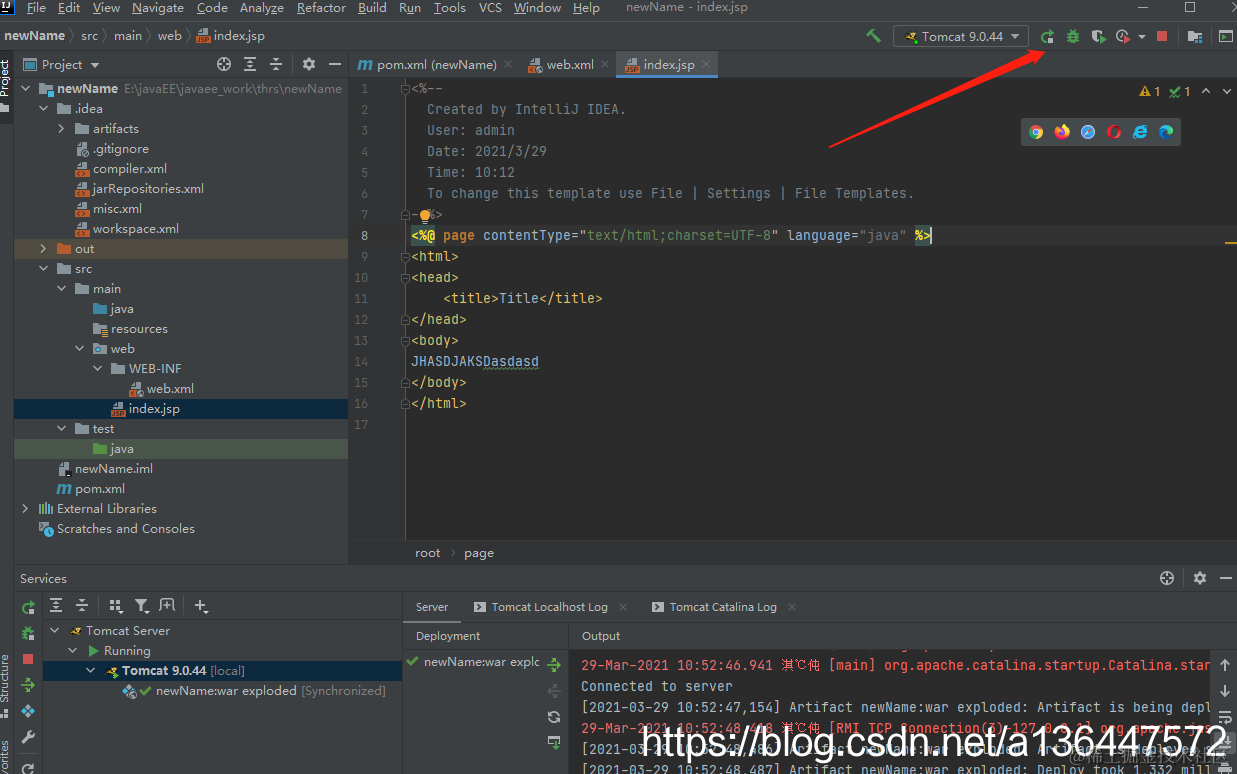Viewport: 1237px width, 774px height.
Task: Open index.jsp in Internet Explorer
Action: (1140, 132)
